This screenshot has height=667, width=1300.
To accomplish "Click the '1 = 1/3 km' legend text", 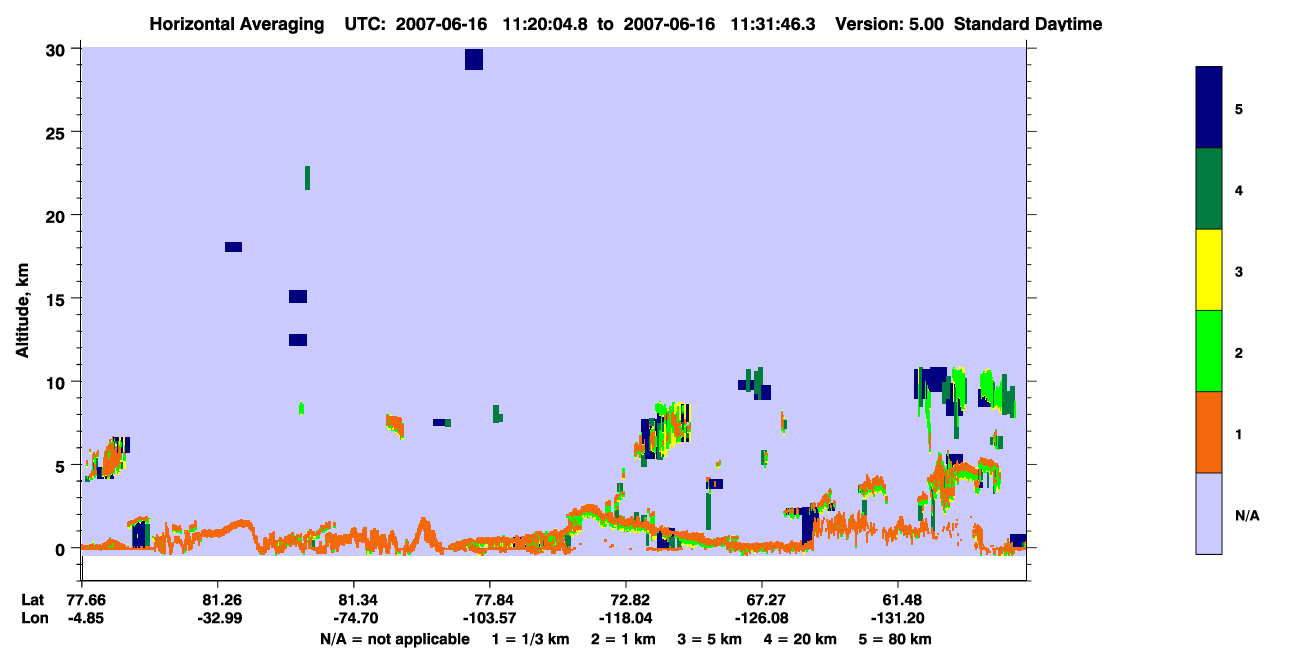I will coord(531,639).
